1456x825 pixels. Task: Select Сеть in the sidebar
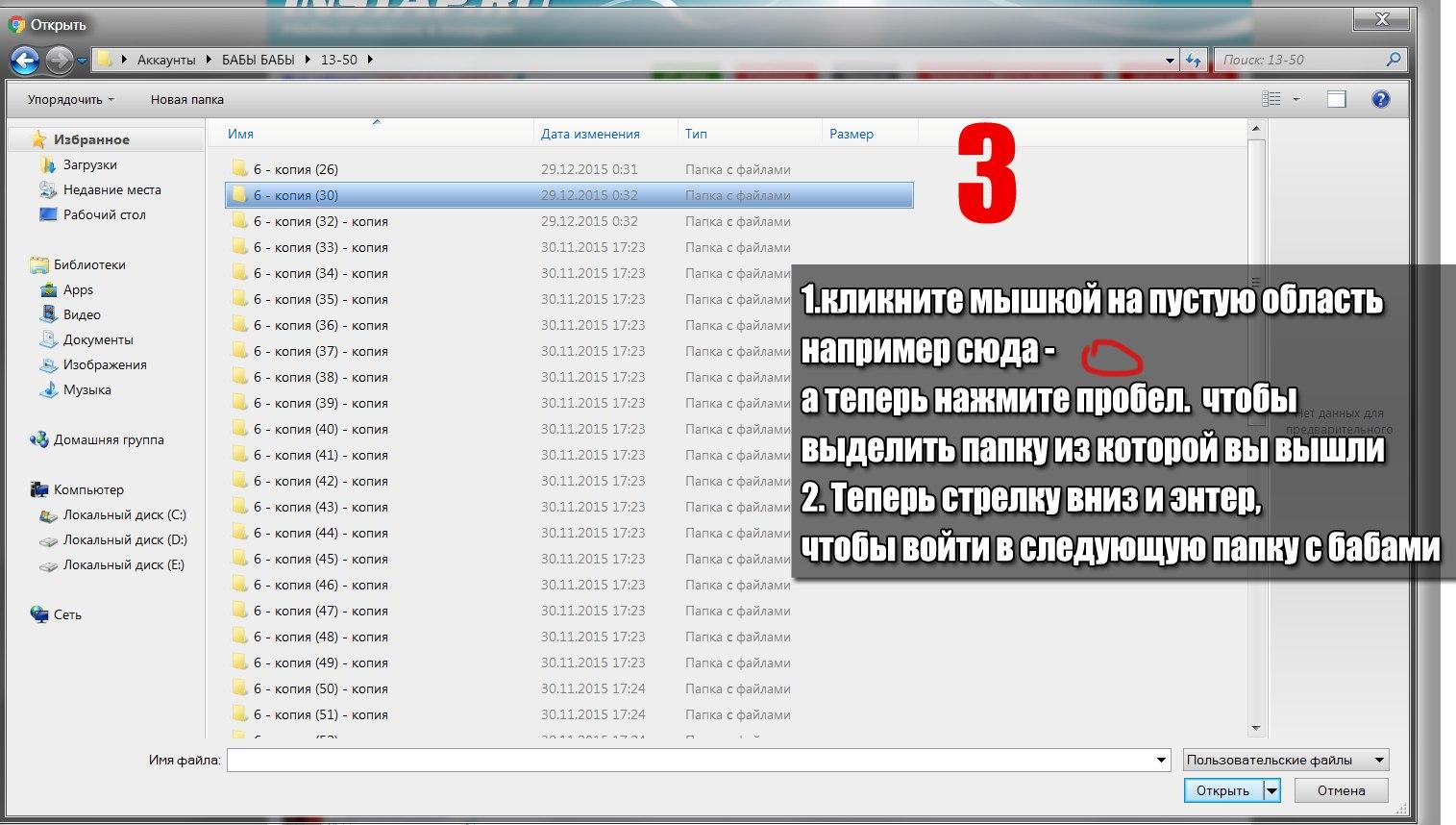coord(66,614)
